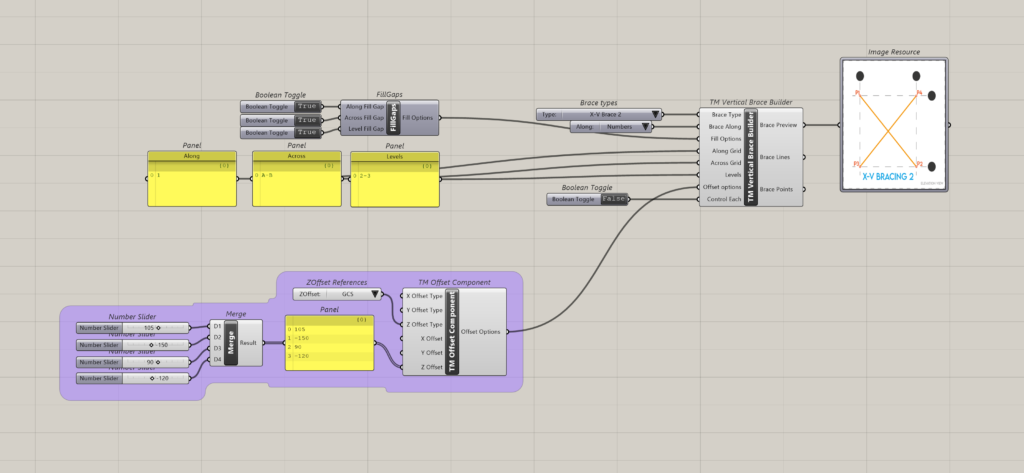Click the Offset Options output port label
Viewport: 1024px width, 473px height.
(482, 331)
